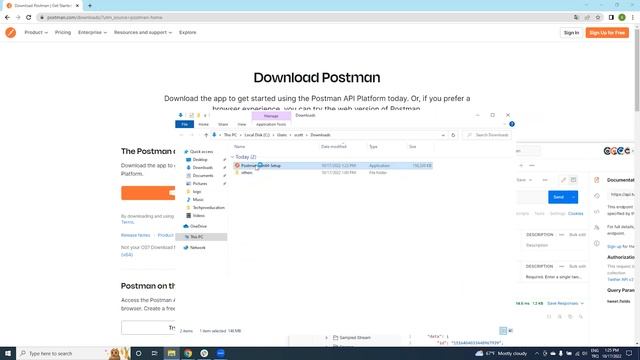Open File Explorer from the taskbar

[171, 353]
